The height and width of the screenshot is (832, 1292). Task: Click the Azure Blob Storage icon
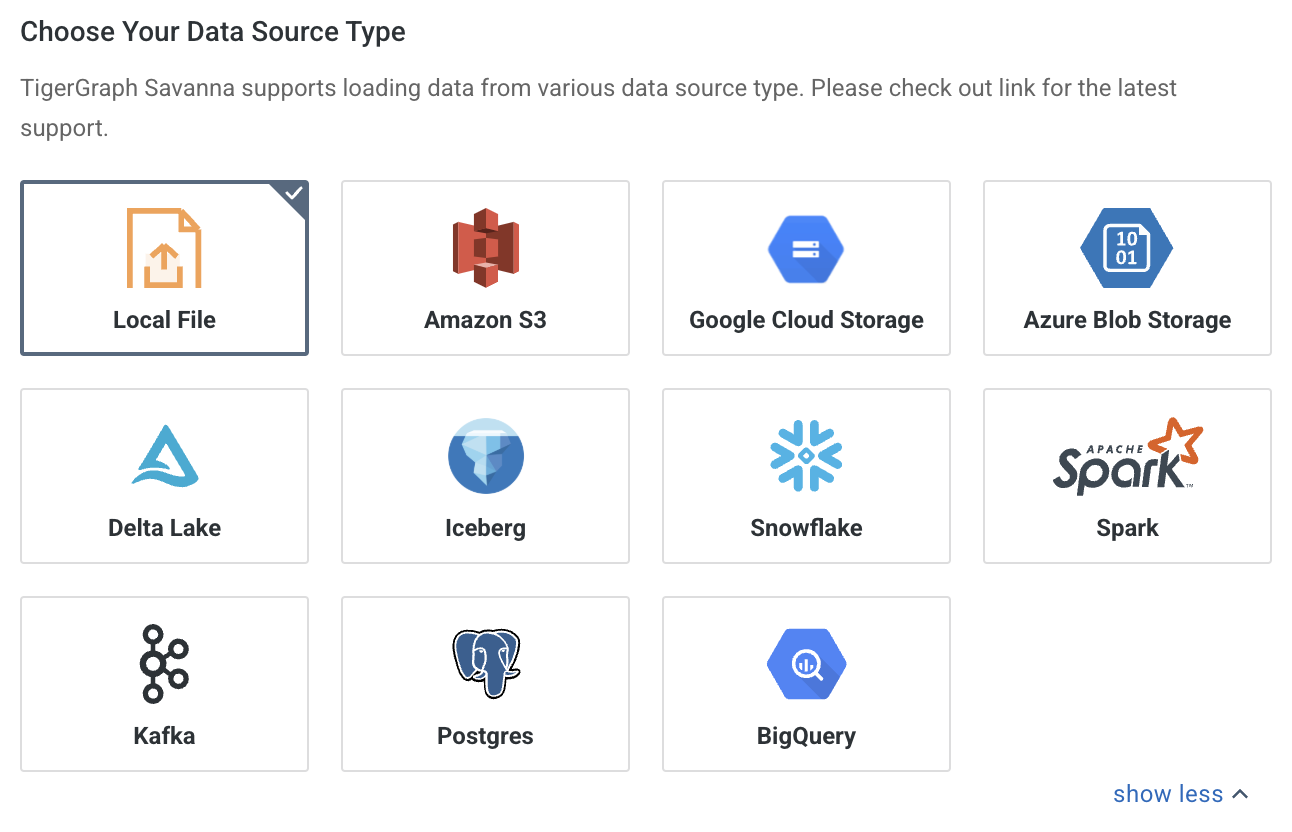click(x=1126, y=248)
